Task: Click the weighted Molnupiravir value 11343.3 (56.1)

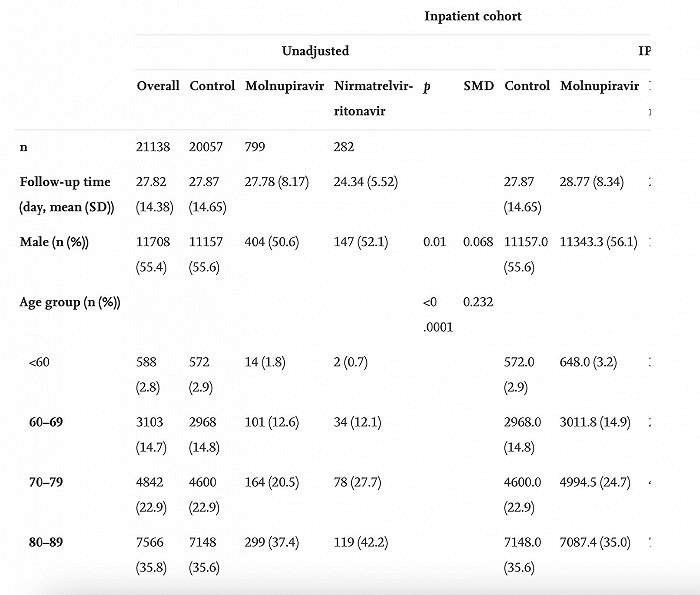Action: coord(598,242)
